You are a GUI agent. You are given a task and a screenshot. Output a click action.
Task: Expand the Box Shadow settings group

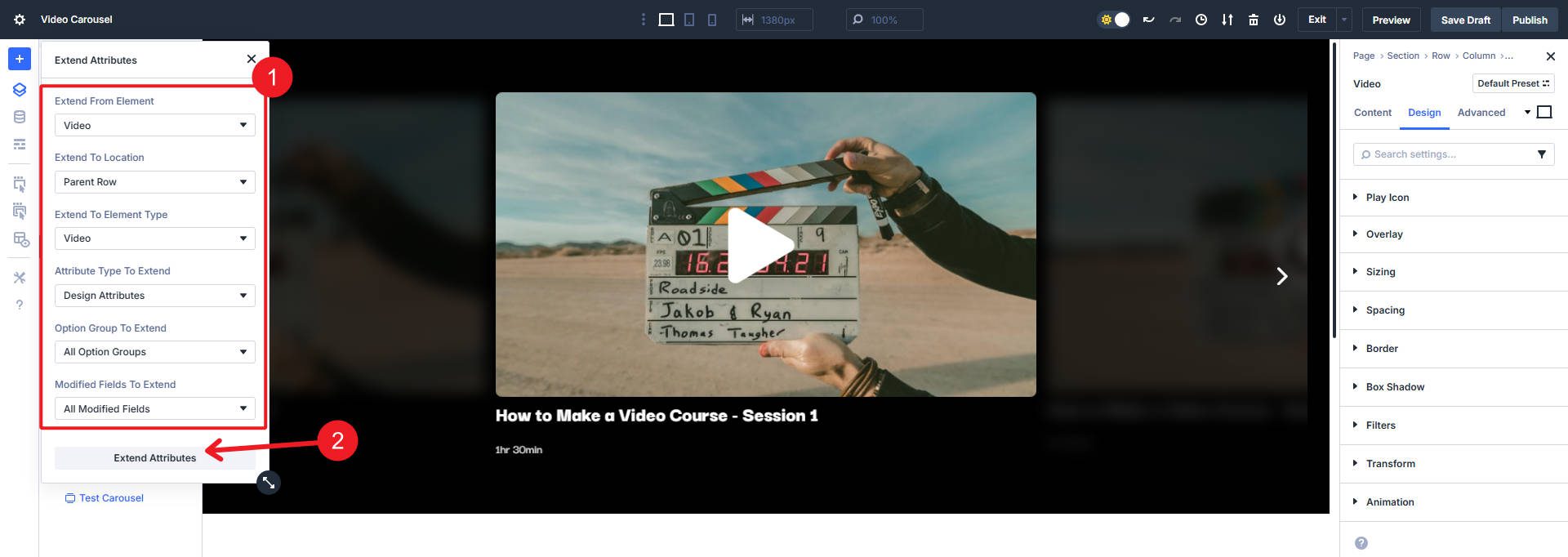[1395, 387]
